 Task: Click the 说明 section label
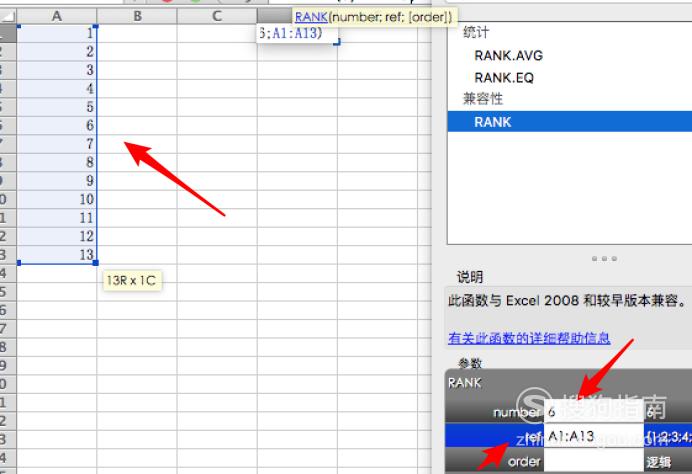[470, 277]
